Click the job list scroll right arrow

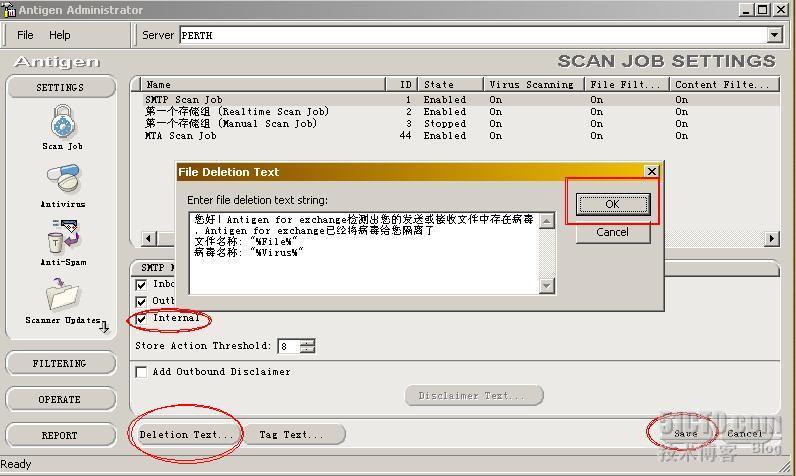point(772,238)
